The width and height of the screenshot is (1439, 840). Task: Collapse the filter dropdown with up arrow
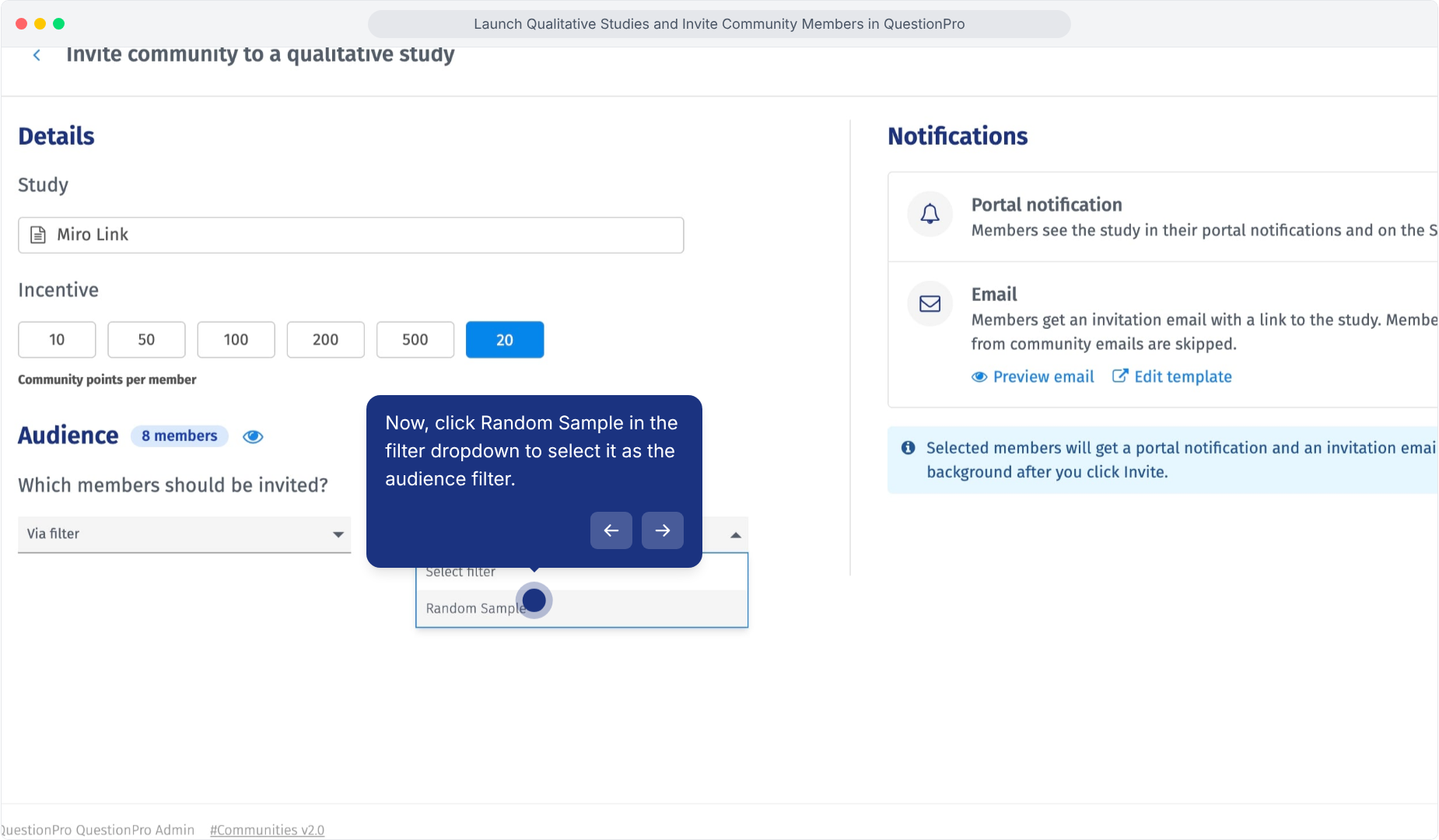pos(735,535)
